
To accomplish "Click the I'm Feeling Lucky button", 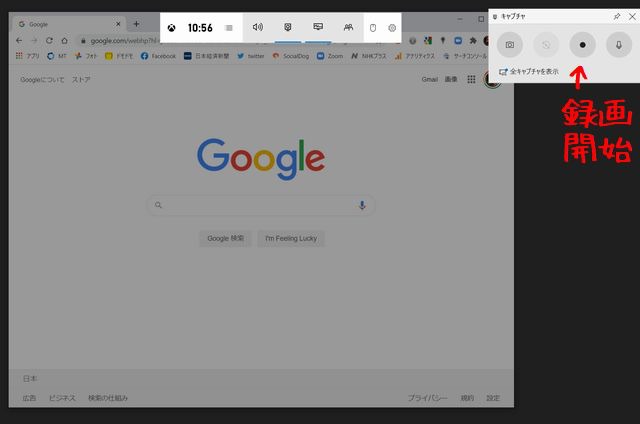I will coord(291,238).
